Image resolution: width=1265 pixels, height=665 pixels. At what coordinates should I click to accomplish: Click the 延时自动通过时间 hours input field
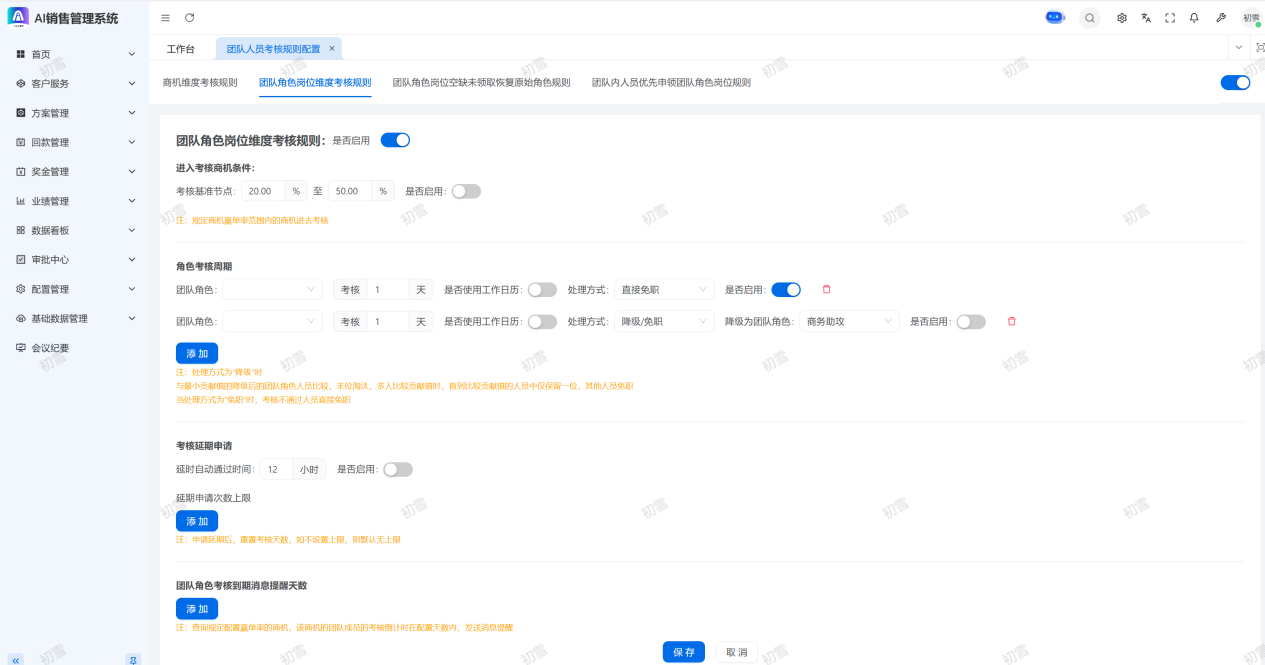coord(276,470)
